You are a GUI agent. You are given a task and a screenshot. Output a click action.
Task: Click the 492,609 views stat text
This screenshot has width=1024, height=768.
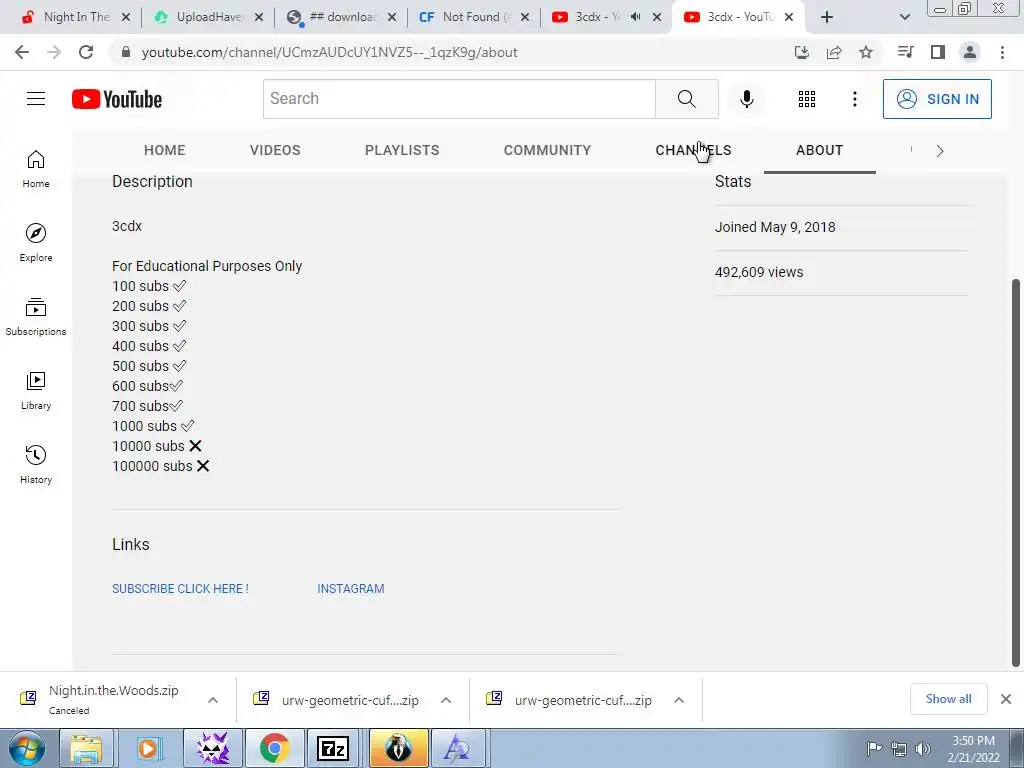click(759, 272)
